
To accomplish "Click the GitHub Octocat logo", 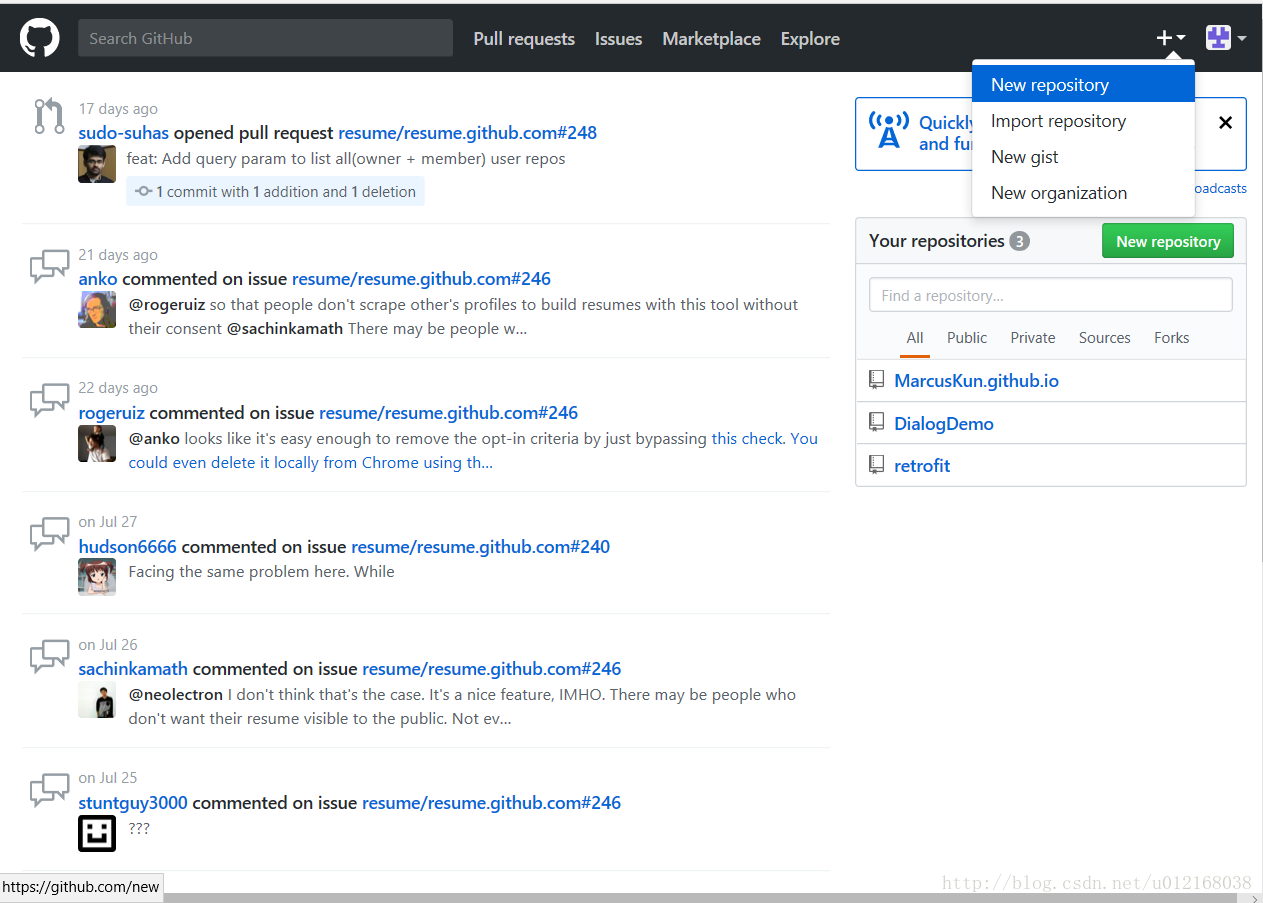I will [x=40, y=39].
